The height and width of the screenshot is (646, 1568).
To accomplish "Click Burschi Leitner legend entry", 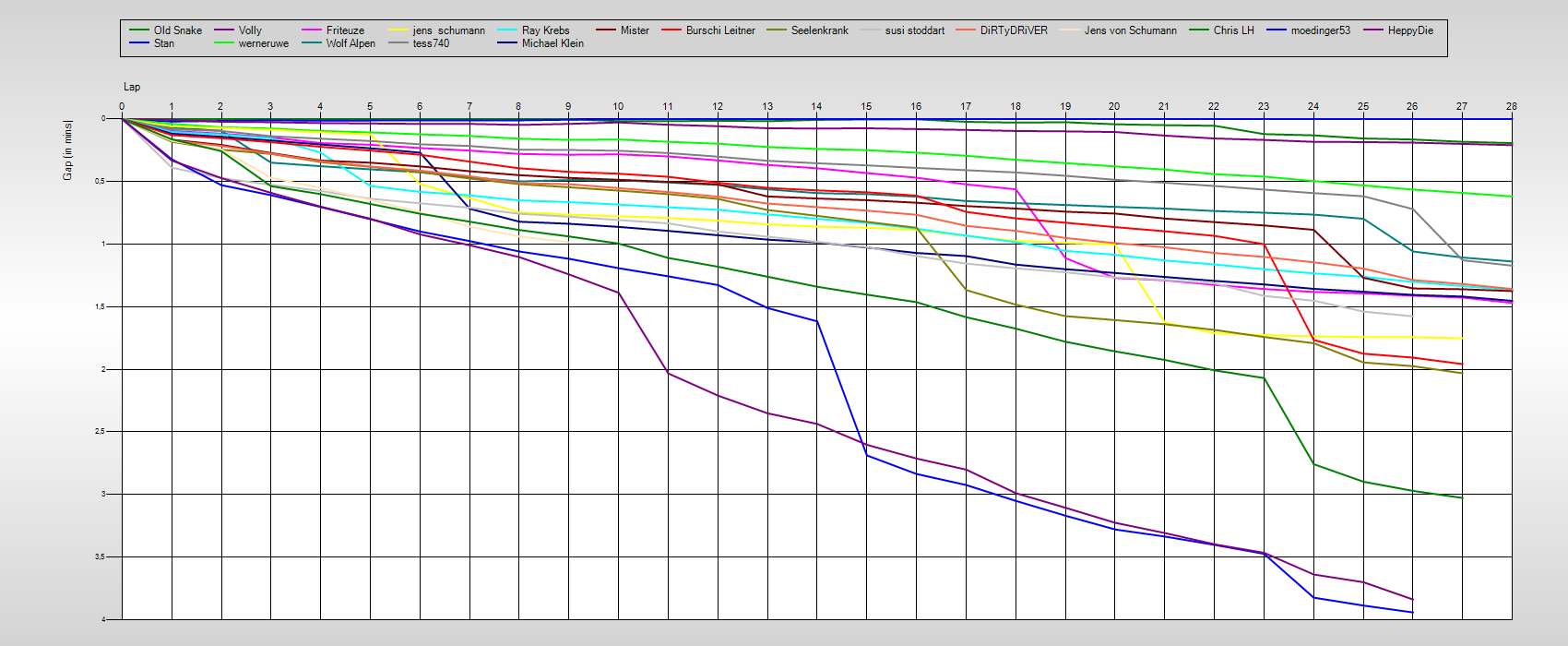I will click(719, 30).
